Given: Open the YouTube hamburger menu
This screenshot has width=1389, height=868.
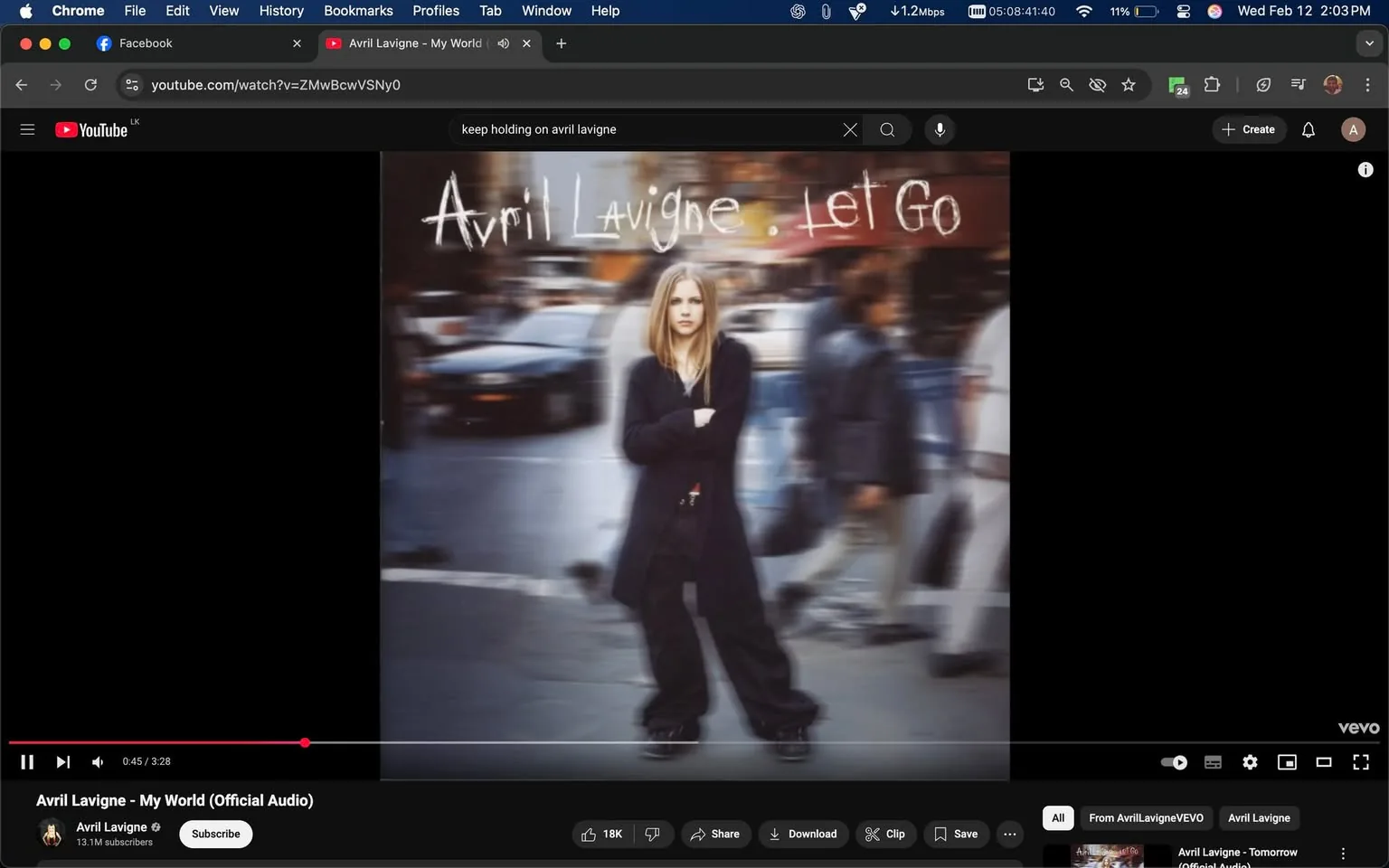Looking at the screenshot, I should (x=27, y=129).
